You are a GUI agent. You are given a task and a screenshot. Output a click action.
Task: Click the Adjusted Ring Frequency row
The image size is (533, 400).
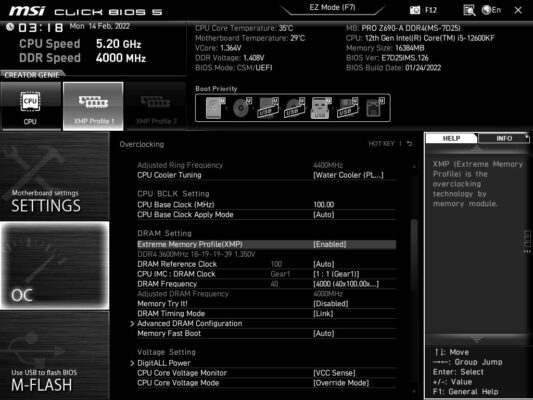point(266,165)
